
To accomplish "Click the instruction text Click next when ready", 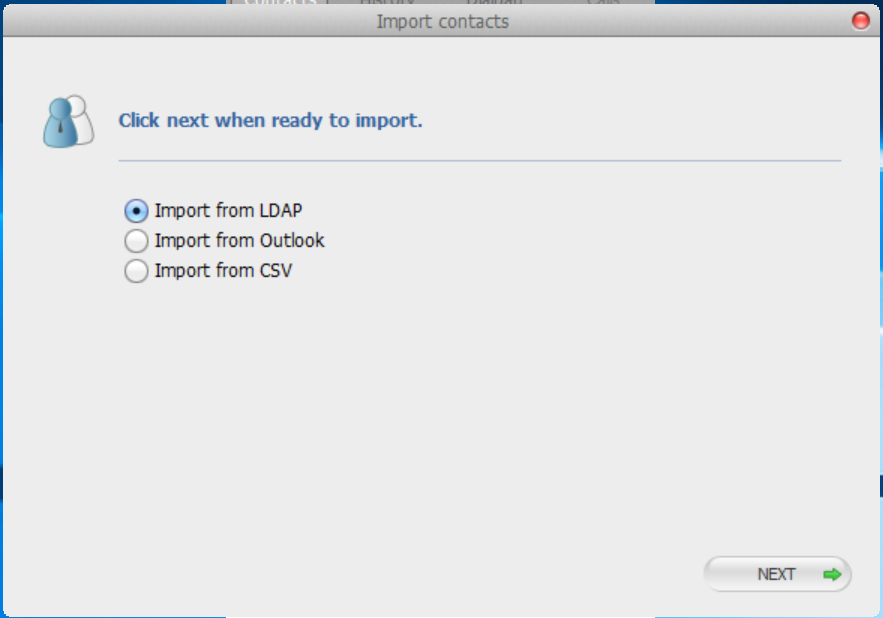I will tap(270, 119).
